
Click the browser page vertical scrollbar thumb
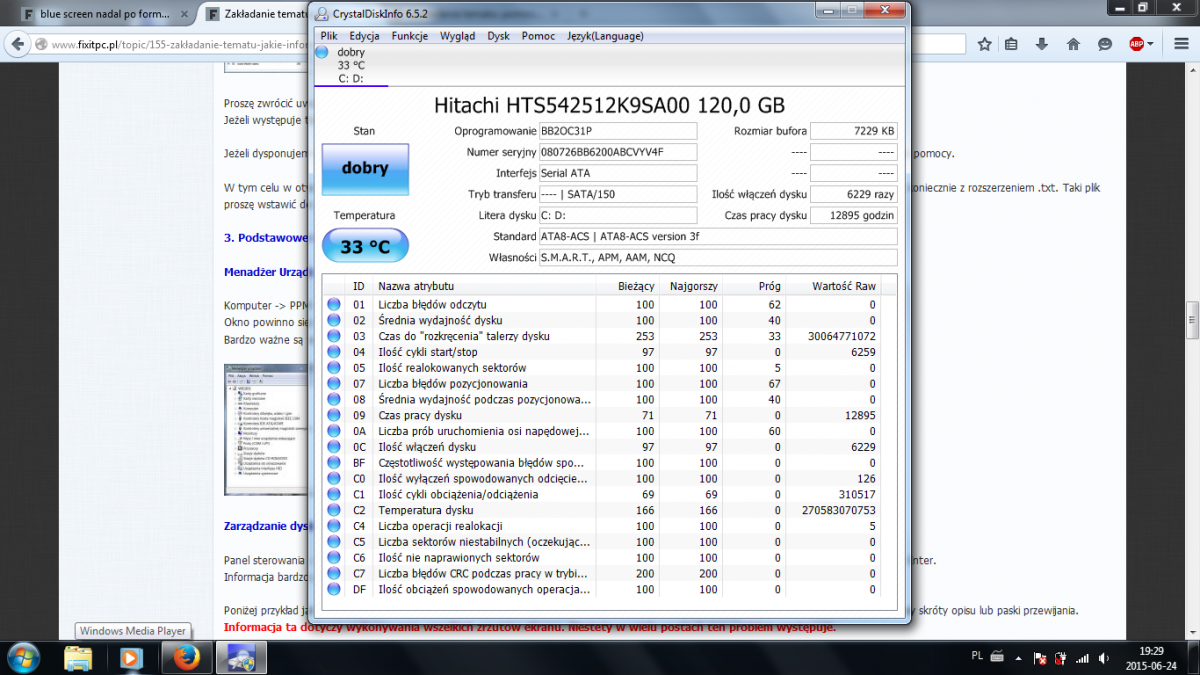pyautogui.click(x=1192, y=320)
